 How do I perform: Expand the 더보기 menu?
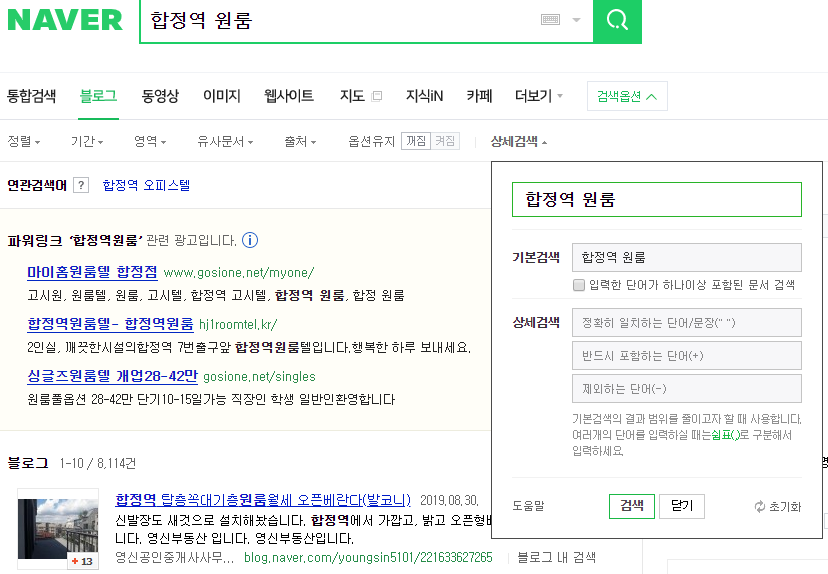539,96
